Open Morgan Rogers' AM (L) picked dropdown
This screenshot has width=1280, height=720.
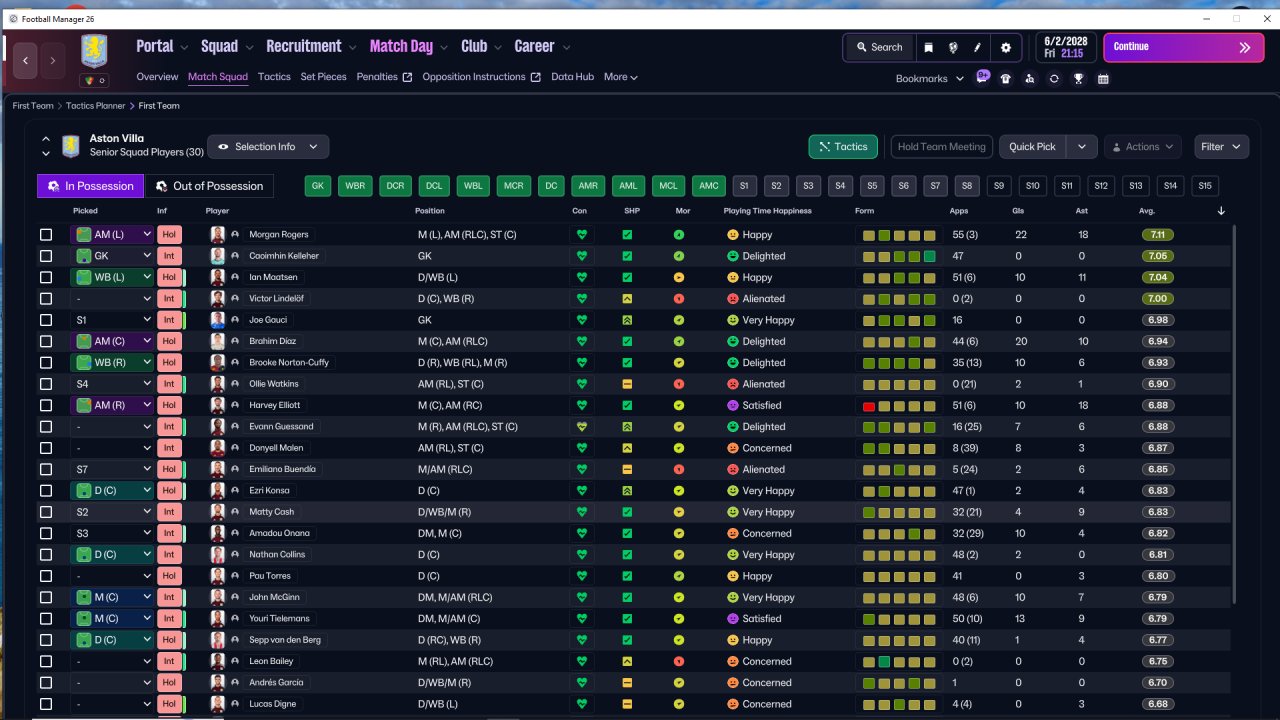(112, 234)
